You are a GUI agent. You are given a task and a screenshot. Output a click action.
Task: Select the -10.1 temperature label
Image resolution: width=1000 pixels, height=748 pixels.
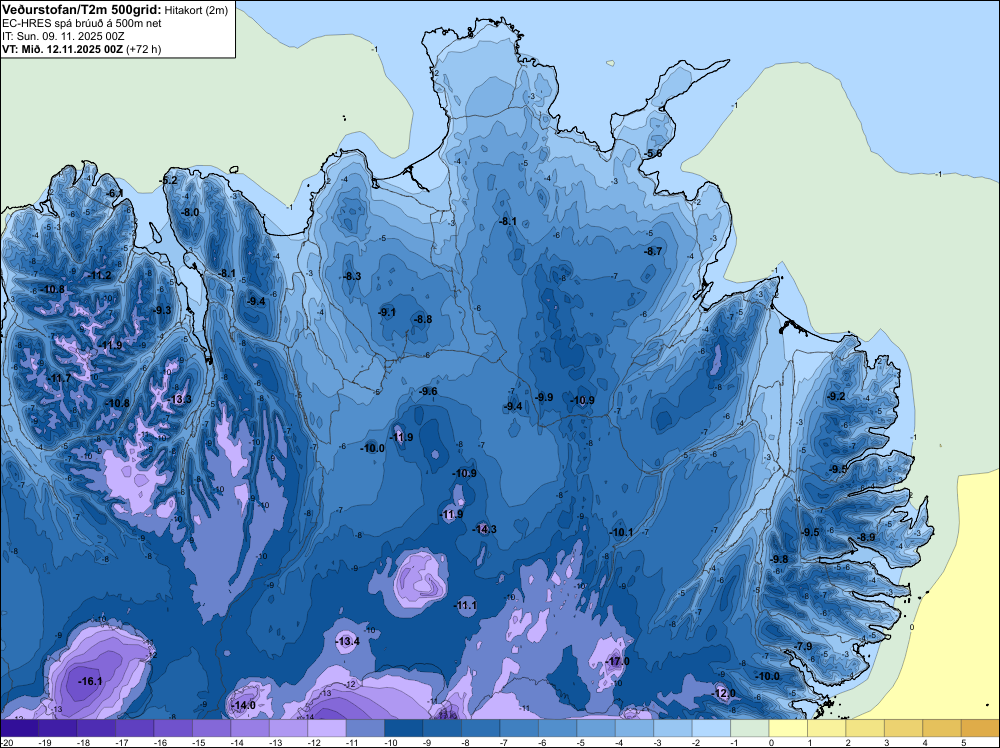point(621,532)
